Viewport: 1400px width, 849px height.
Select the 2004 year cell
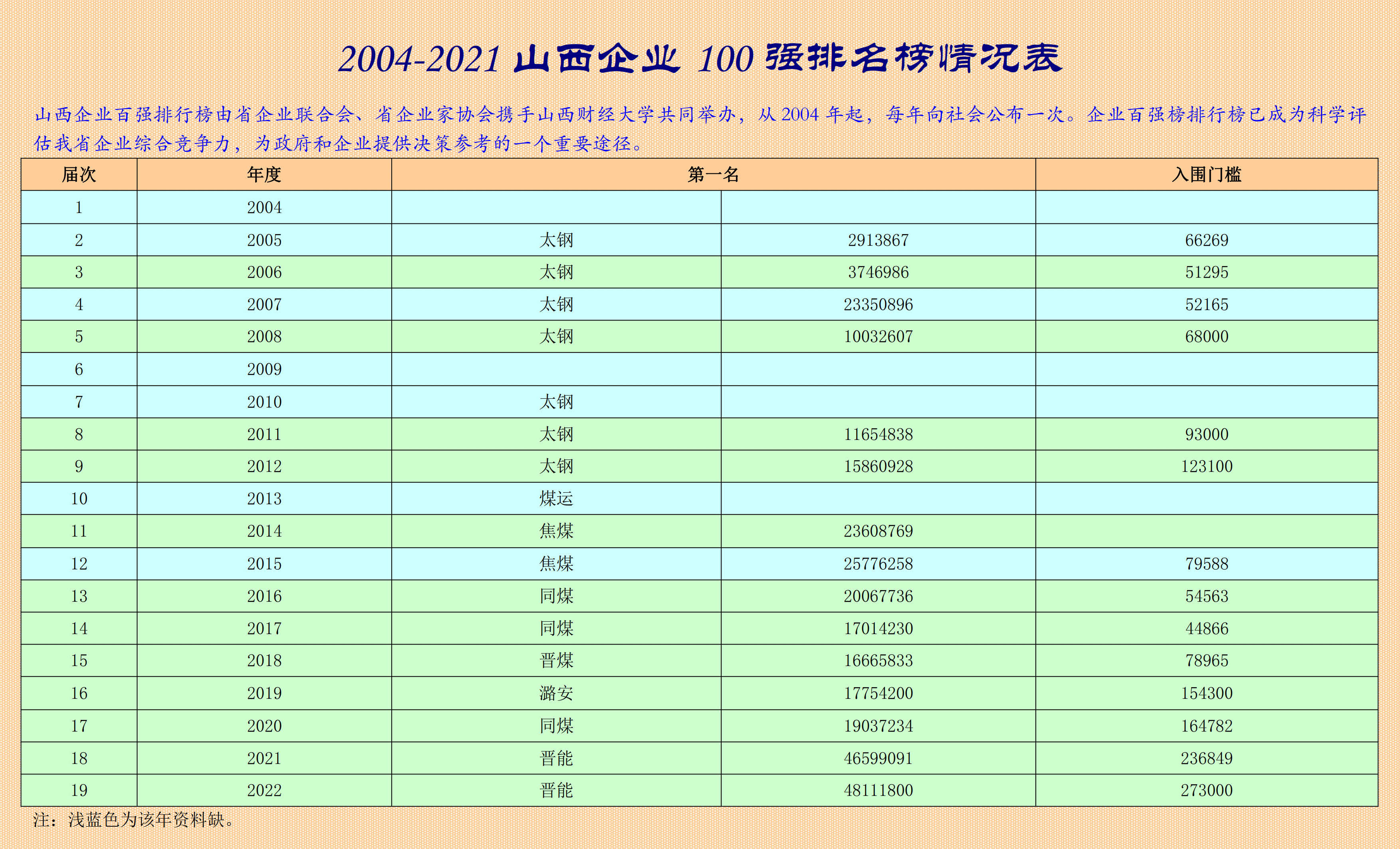tap(264, 207)
